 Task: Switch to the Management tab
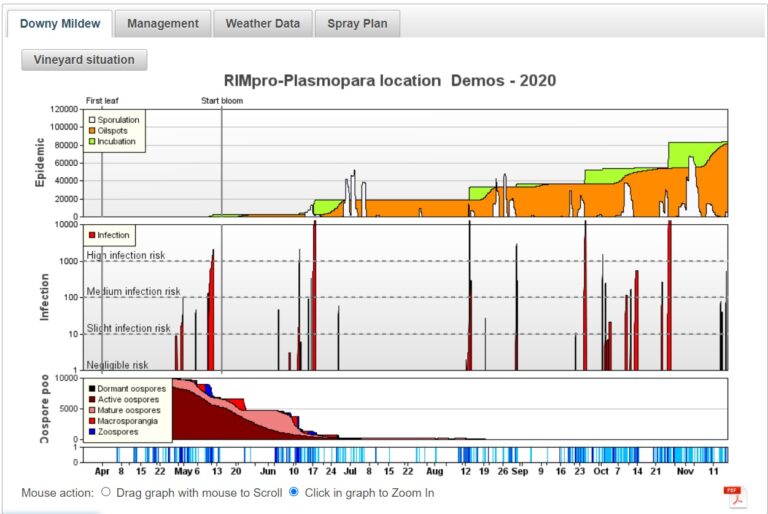pos(163,24)
